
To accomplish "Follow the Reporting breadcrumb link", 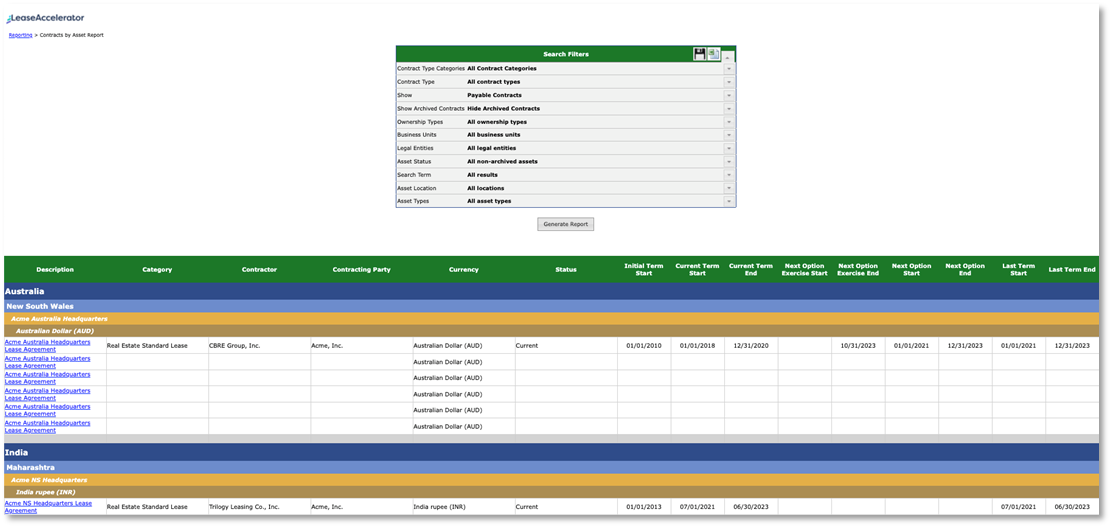I will click(20, 35).
